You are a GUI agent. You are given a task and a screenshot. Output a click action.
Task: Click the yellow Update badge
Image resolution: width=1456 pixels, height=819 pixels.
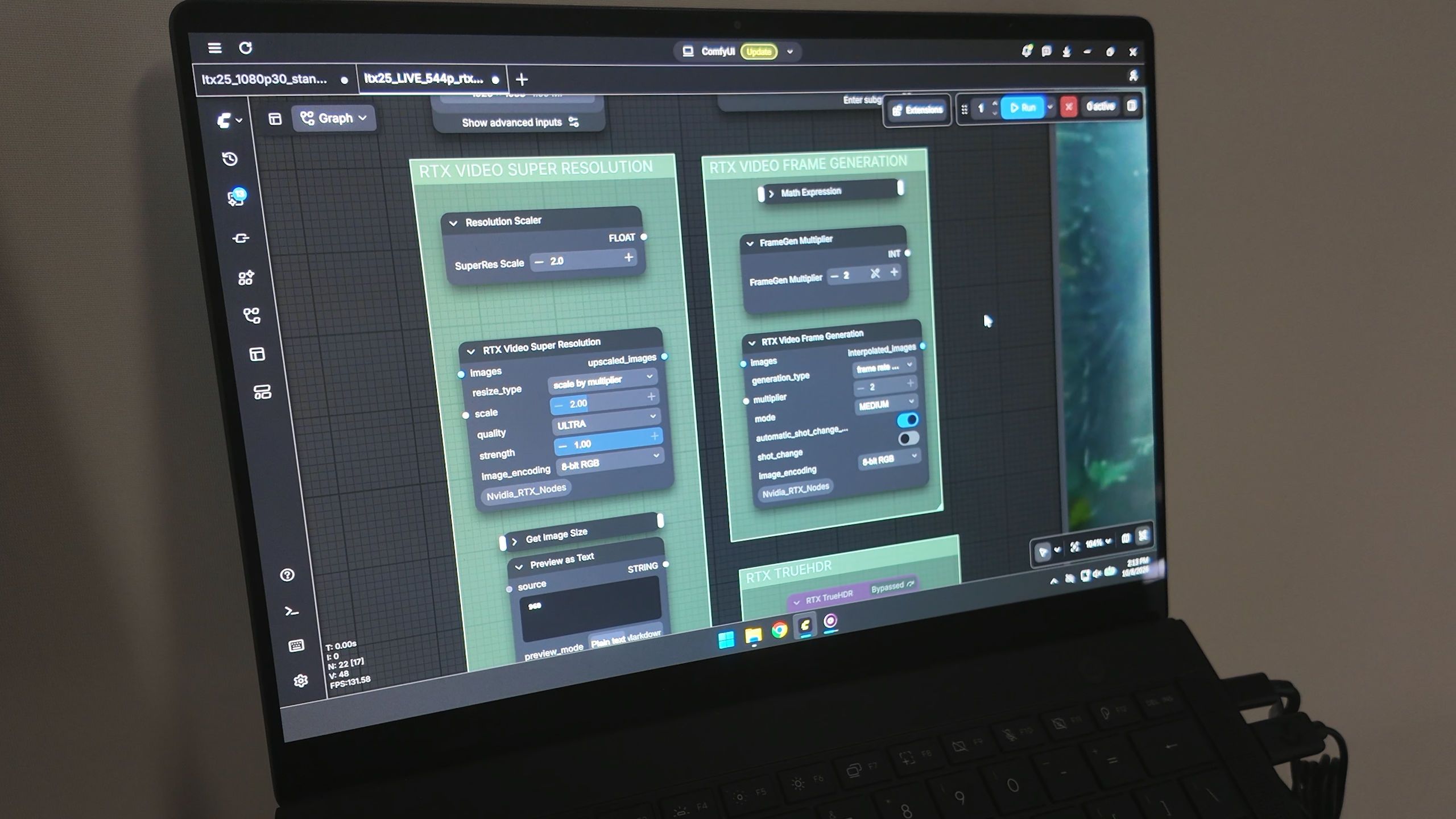pyautogui.click(x=759, y=52)
